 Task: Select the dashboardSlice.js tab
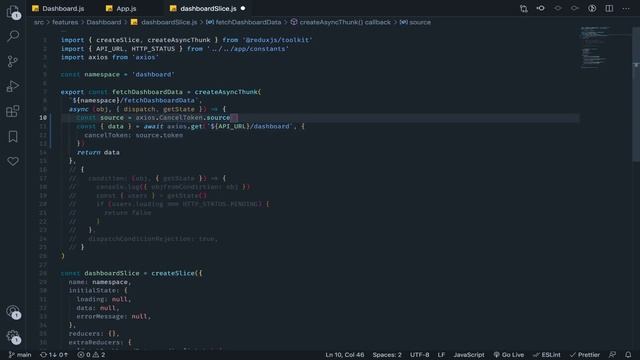(x=208, y=8)
